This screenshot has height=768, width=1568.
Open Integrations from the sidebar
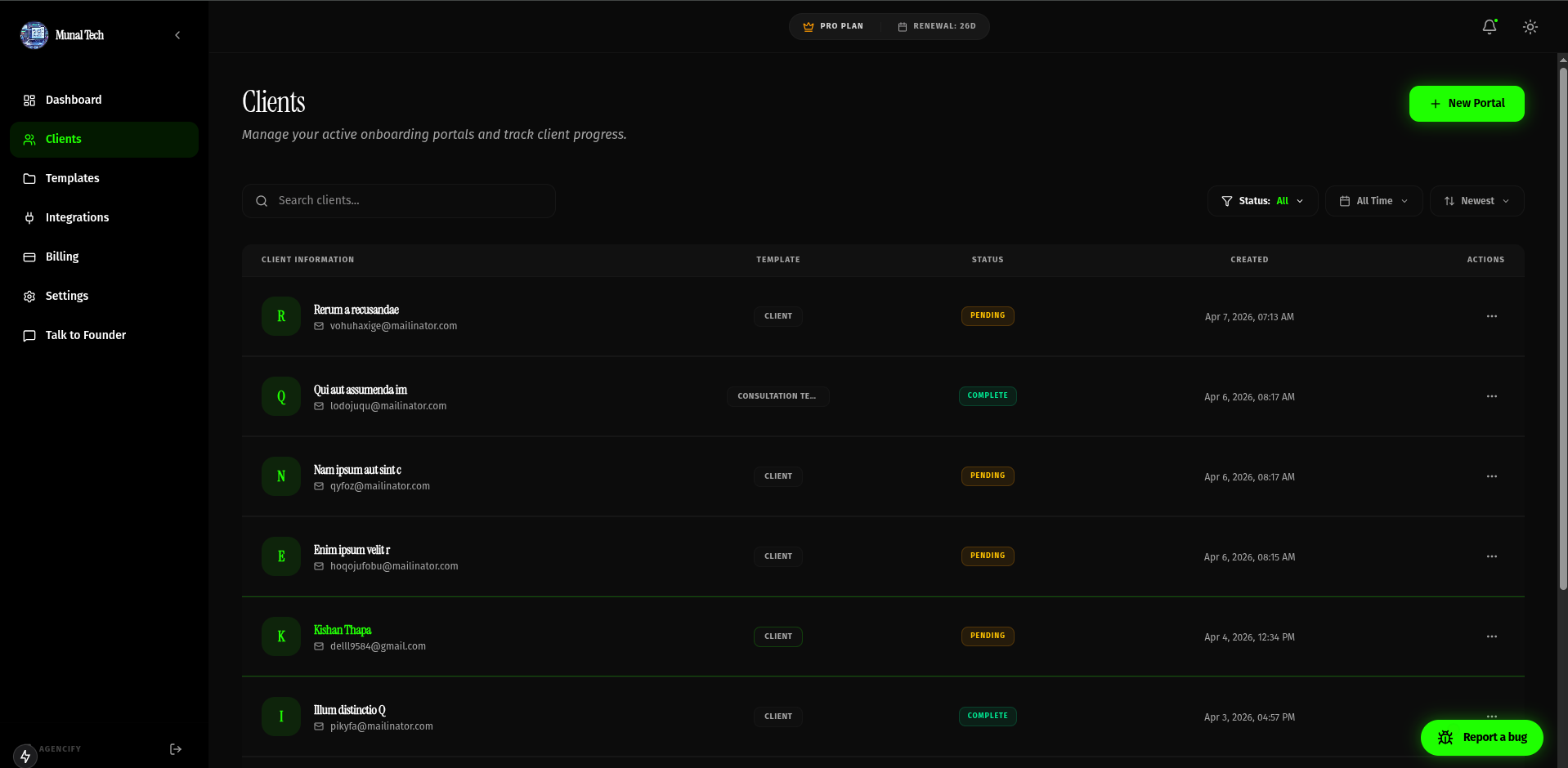point(29,217)
